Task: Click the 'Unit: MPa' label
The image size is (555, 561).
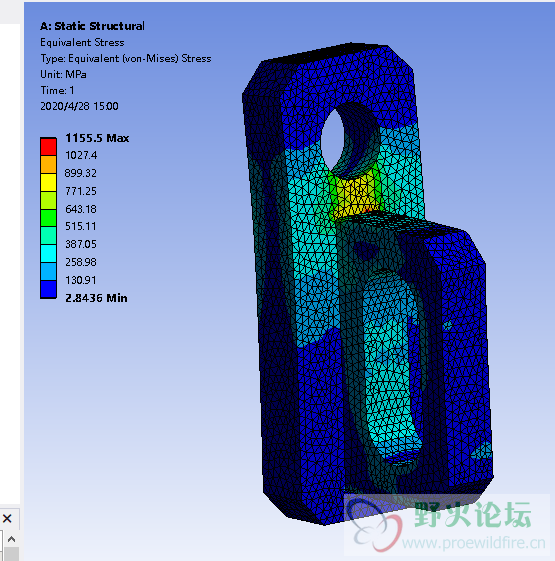Action: coord(63,74)
